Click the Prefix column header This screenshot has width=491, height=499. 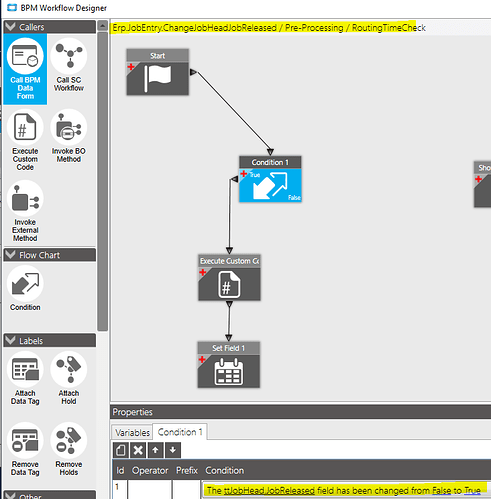[187, 470]
